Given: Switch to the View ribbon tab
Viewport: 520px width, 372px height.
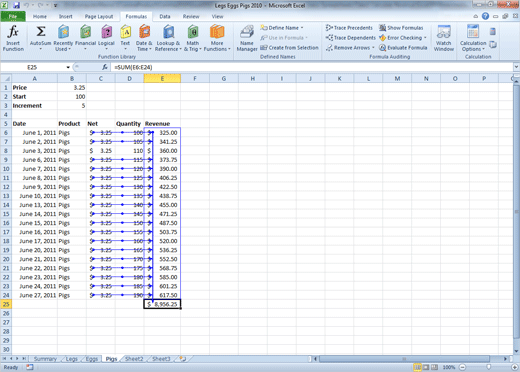Looking at the screenshot, I should coord(217,16).
